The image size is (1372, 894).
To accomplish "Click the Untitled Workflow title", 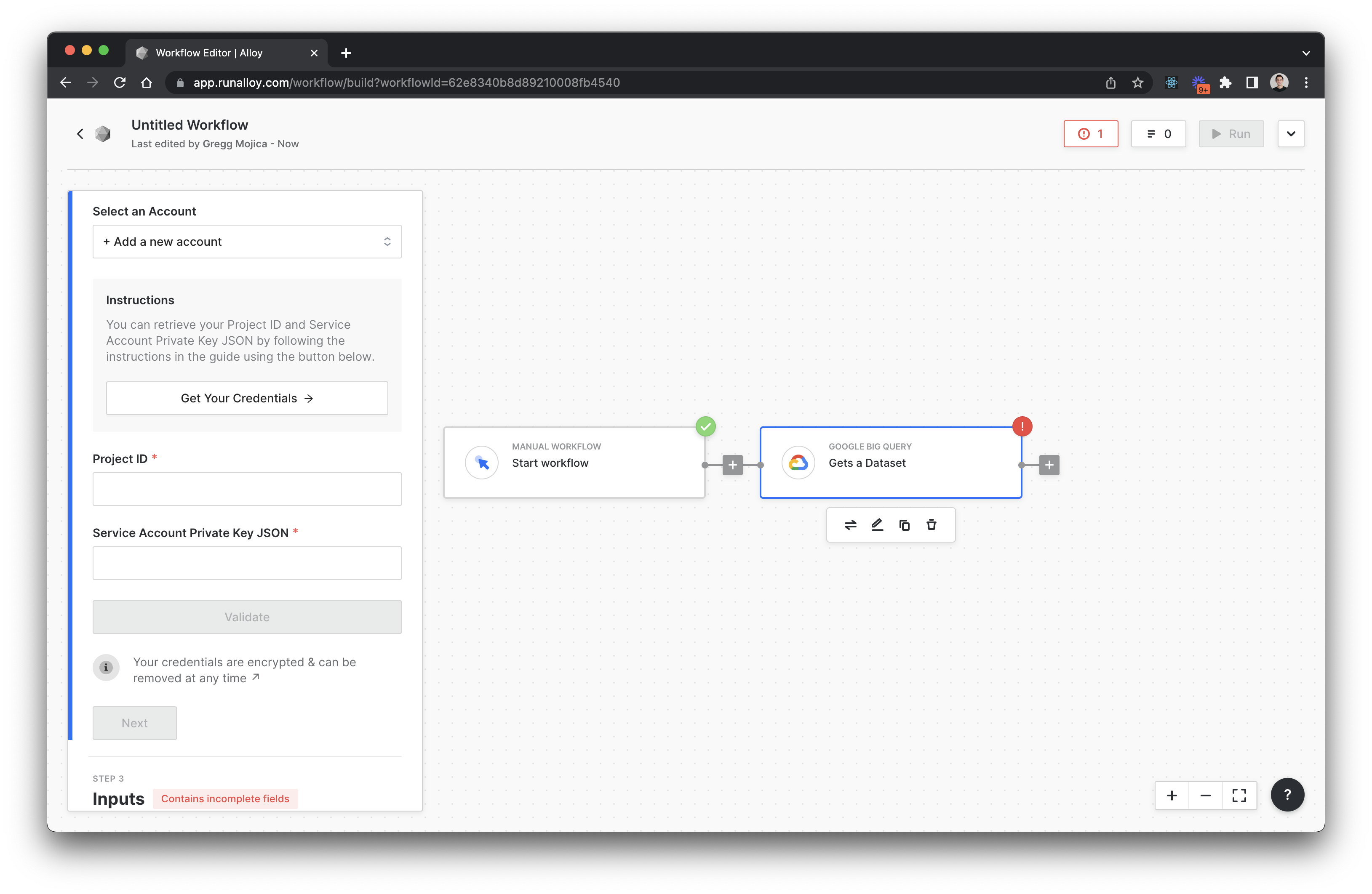I will click(190, 125).
